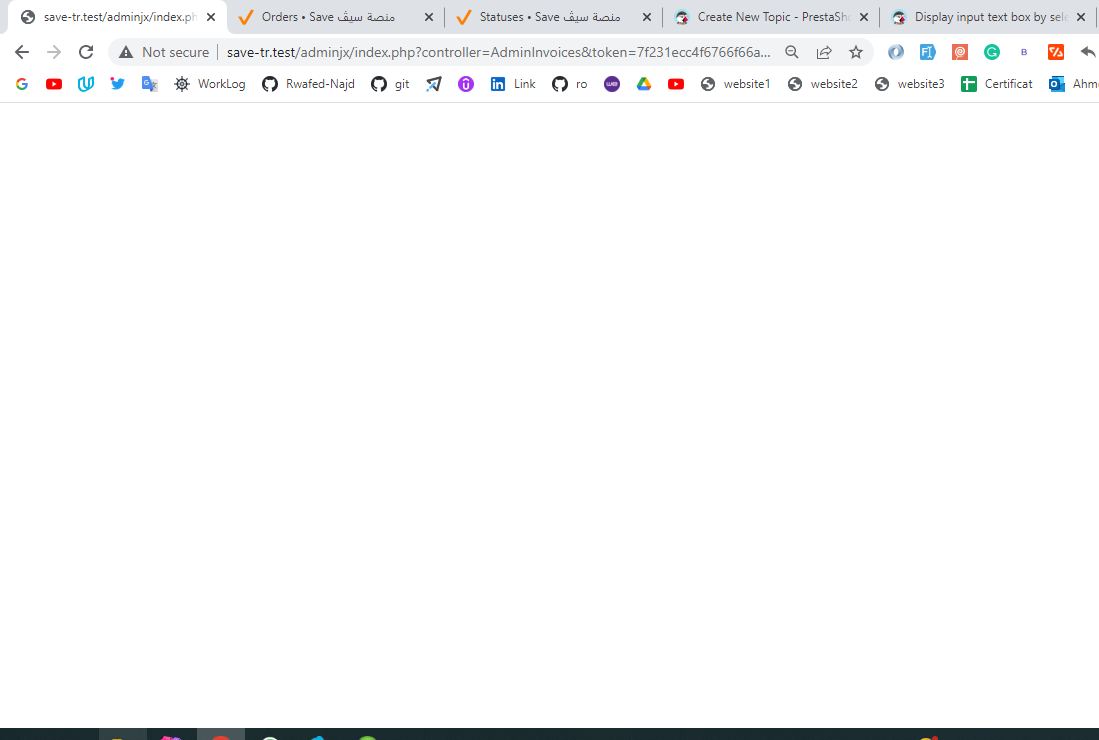
Task: Open the website2 bookmark
Action: tap(823, 84)
